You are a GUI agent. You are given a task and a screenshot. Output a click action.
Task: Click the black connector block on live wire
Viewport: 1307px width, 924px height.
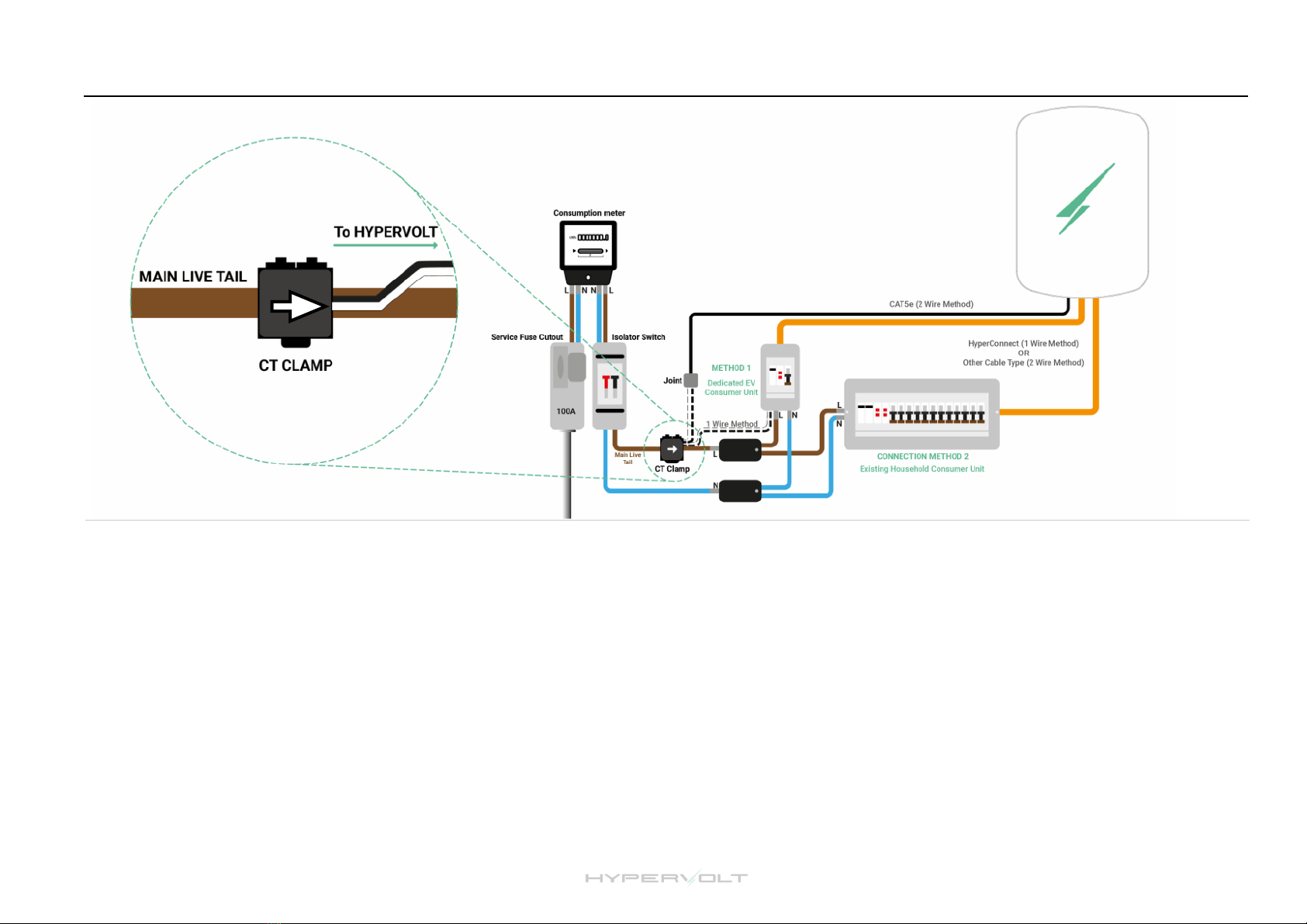point(740,450)
